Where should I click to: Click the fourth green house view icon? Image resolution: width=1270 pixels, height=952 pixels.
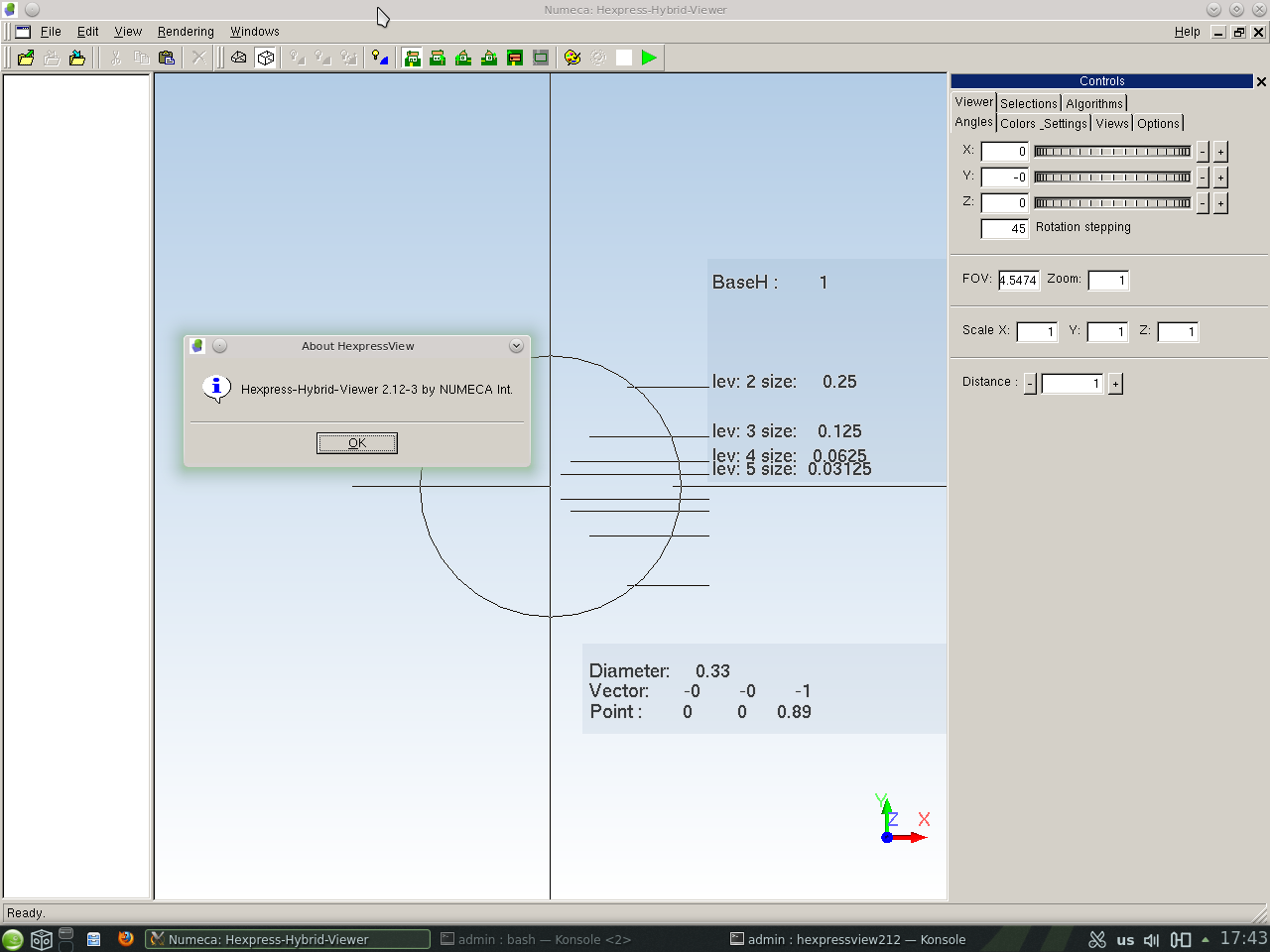489,58
